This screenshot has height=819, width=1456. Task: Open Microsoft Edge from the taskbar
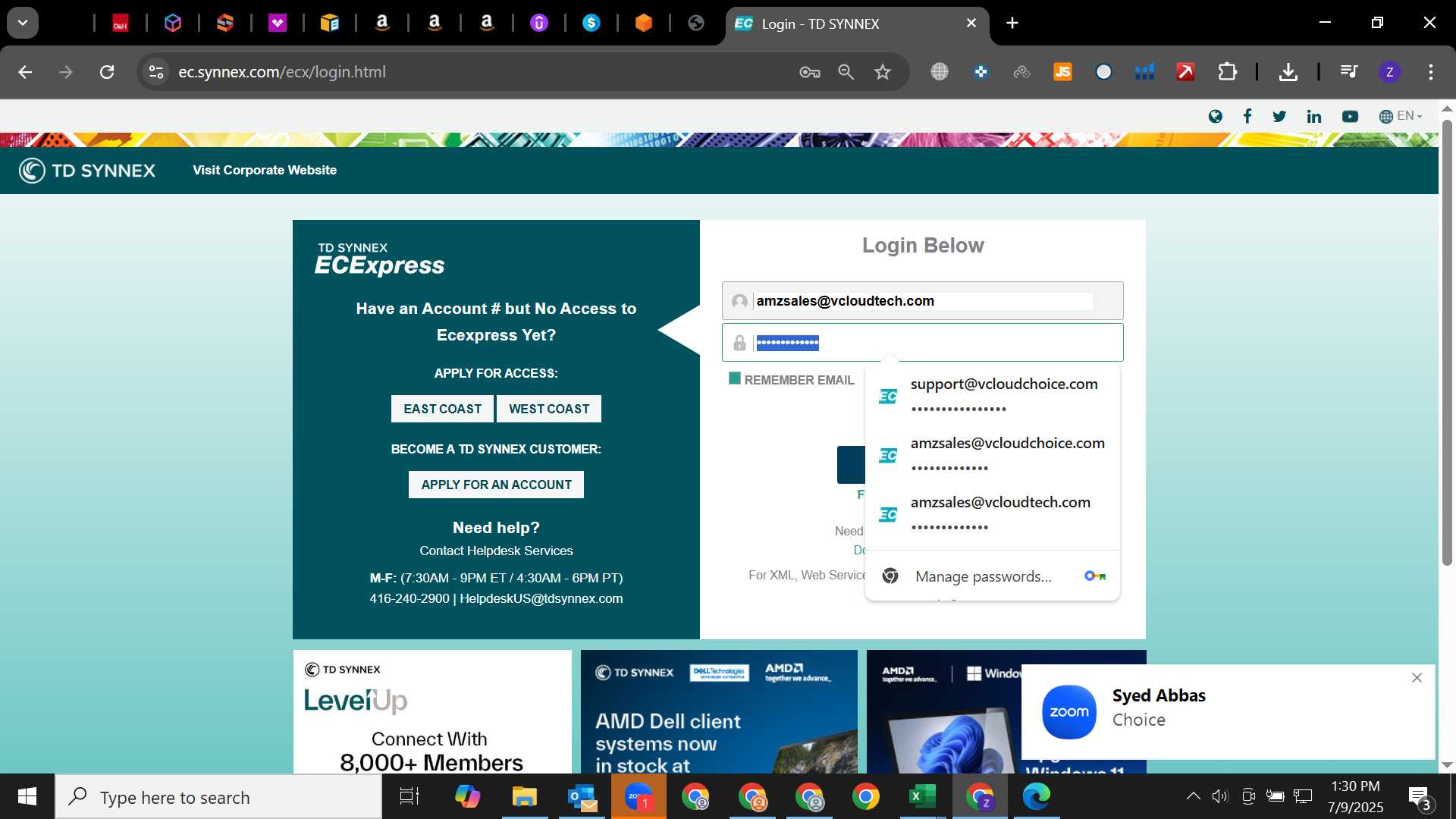coord(1037,796)
